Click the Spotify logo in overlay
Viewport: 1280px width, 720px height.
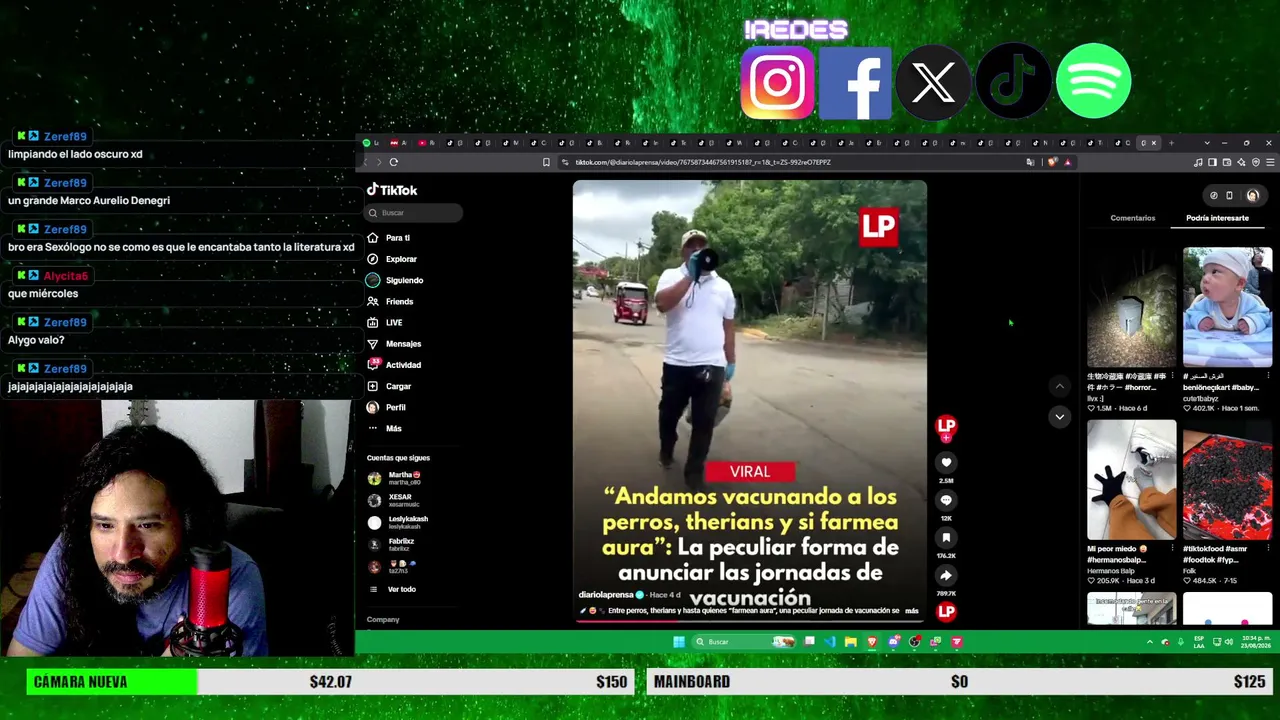(x=1093, y=81)
